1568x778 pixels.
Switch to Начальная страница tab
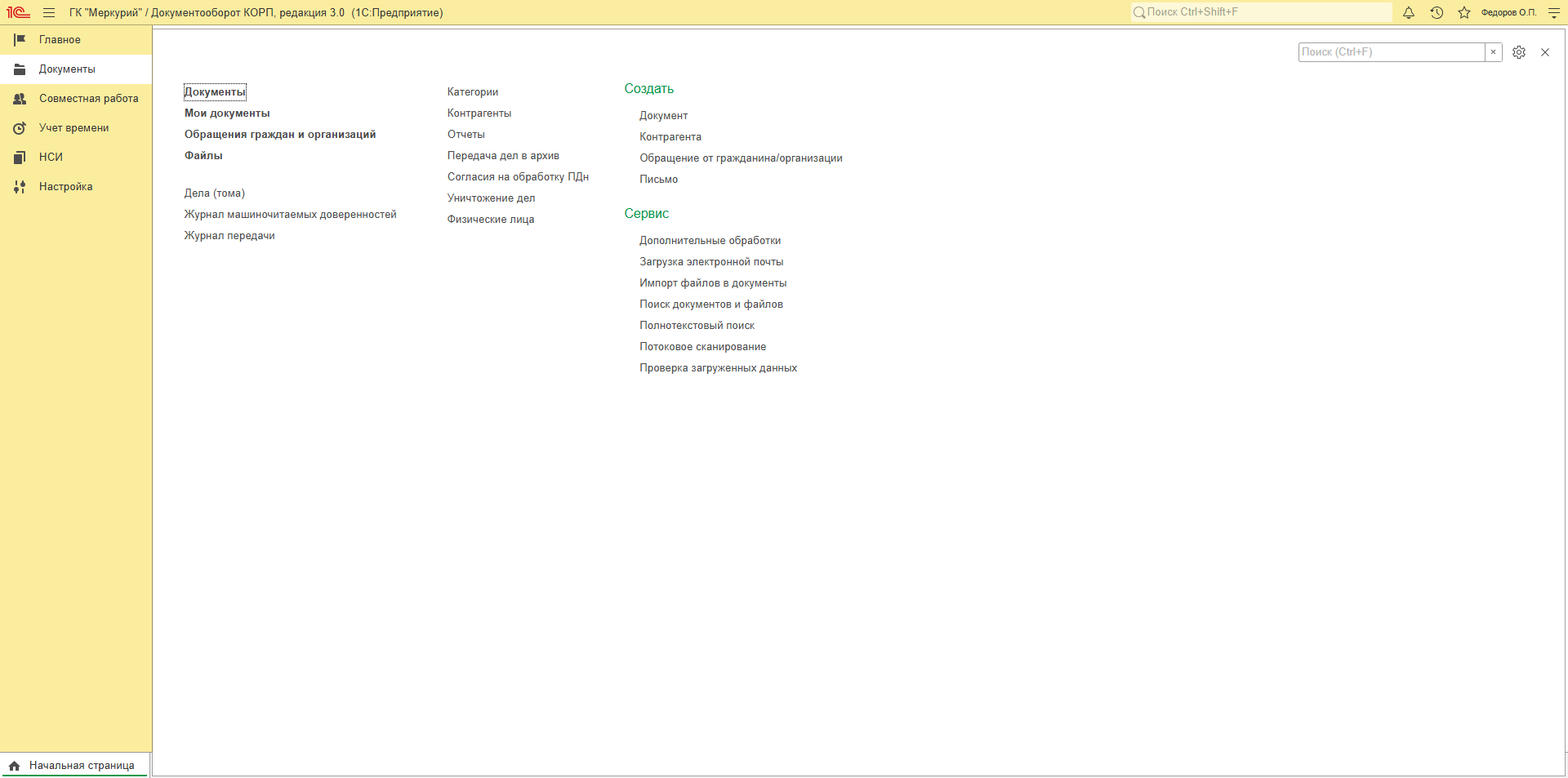[x=74, y=766]
